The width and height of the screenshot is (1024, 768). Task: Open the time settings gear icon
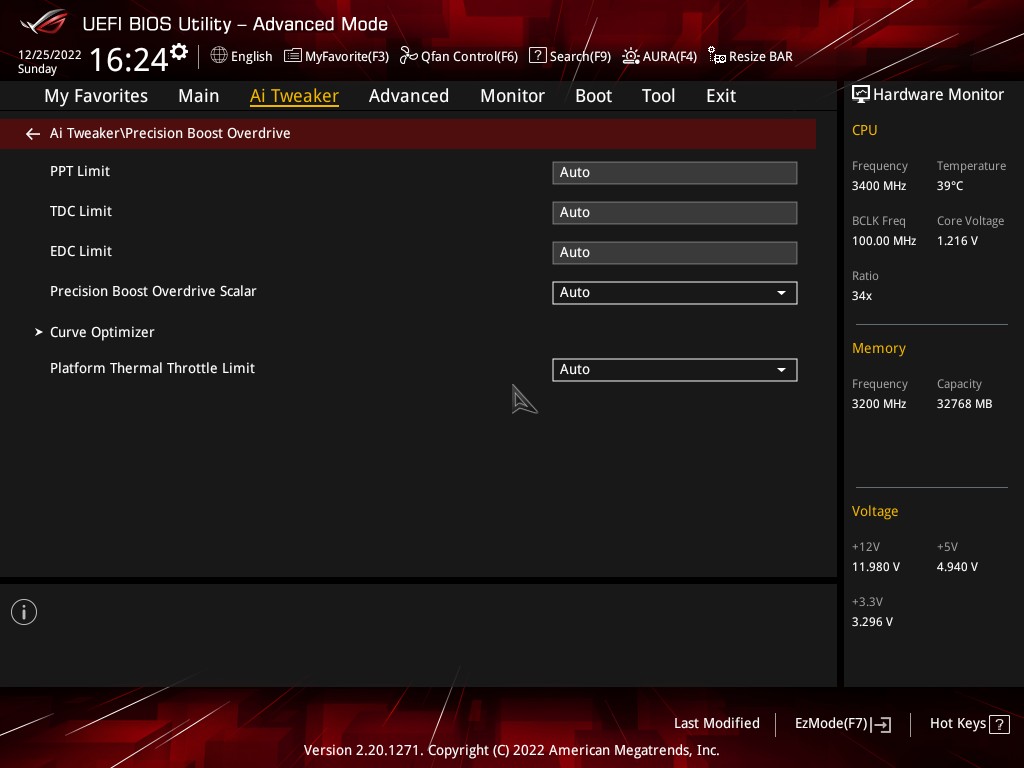(x=179, y=52)
